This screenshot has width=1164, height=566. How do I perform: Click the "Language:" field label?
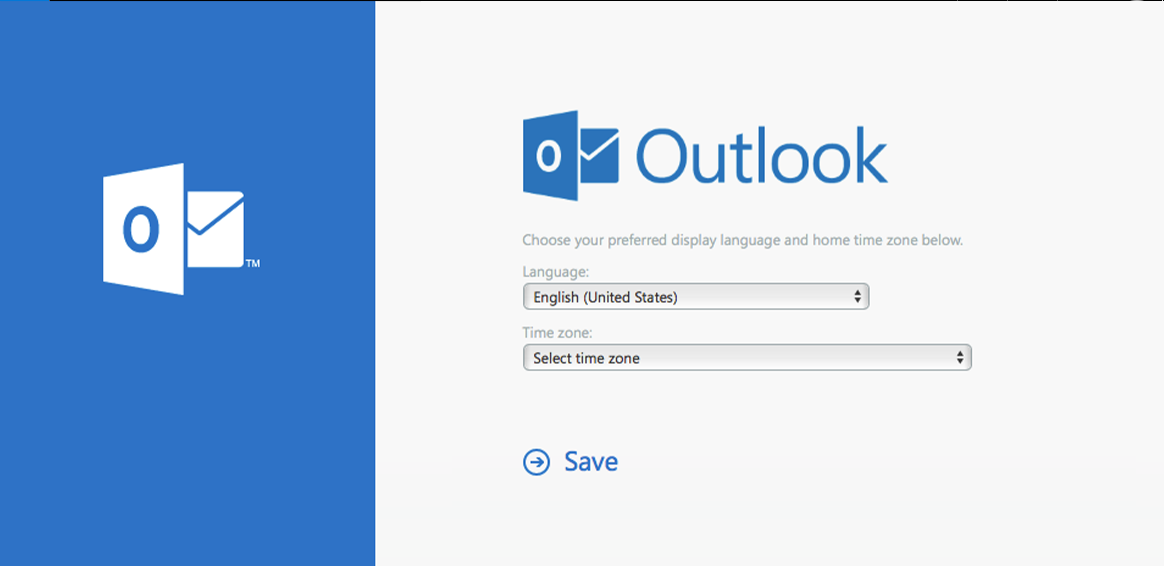556,272
